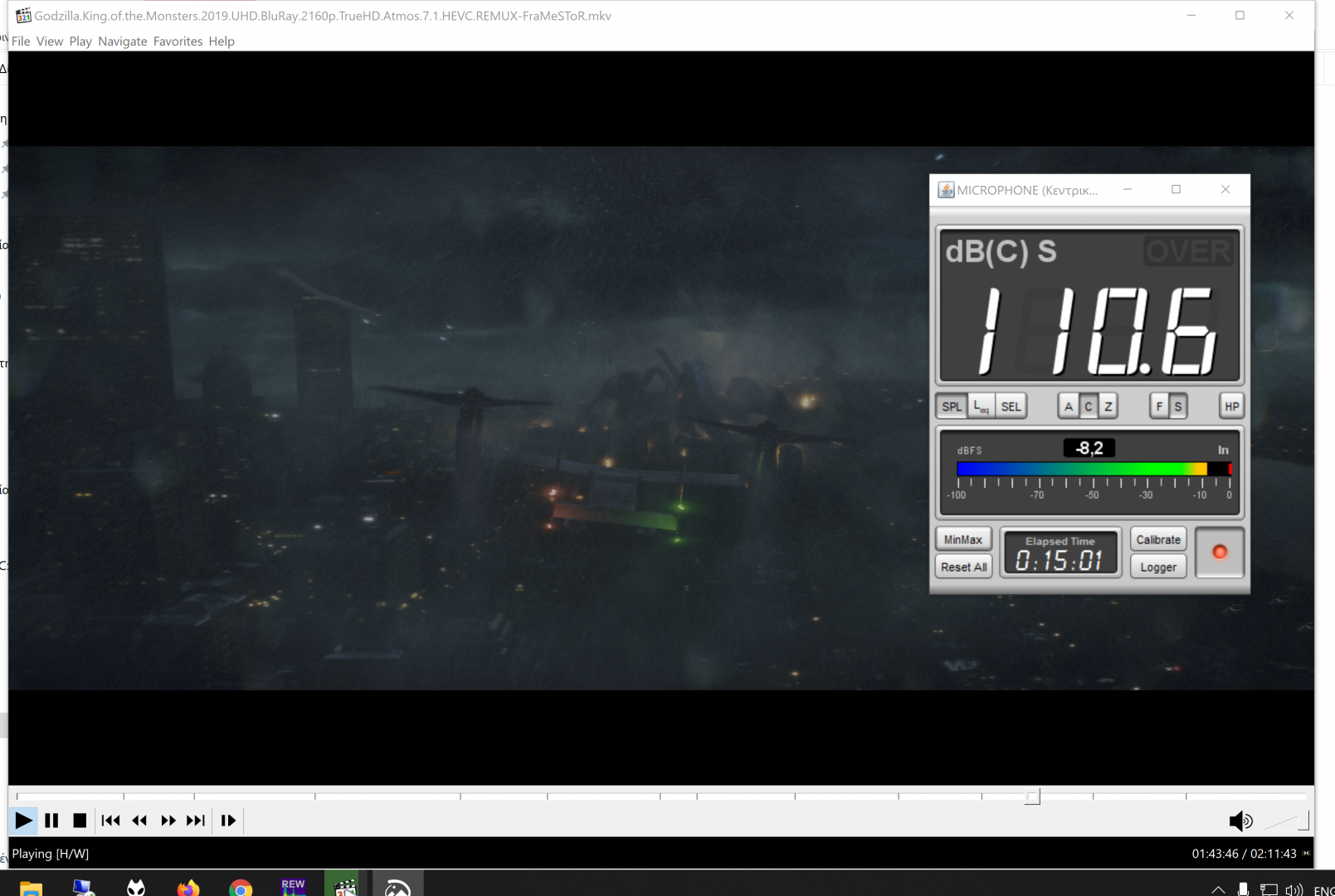Open the Help menu
Screen dimensions: 1335x896
click(222, 41)
